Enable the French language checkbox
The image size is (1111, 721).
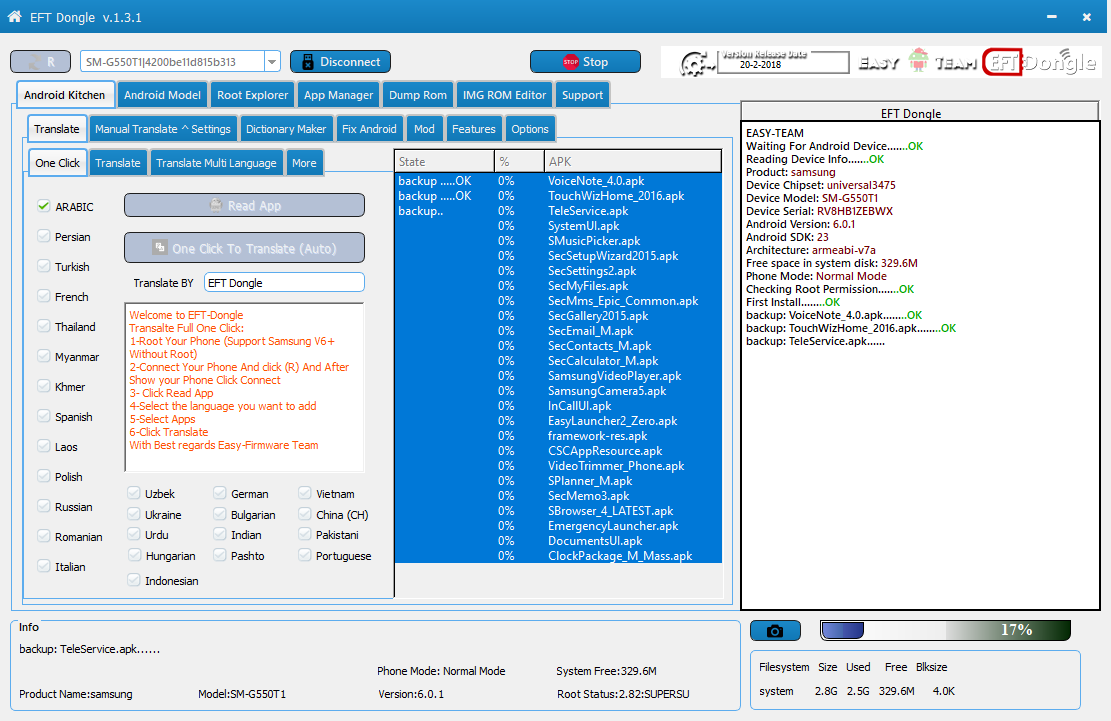pyautogui.click(x=44, y=296)
